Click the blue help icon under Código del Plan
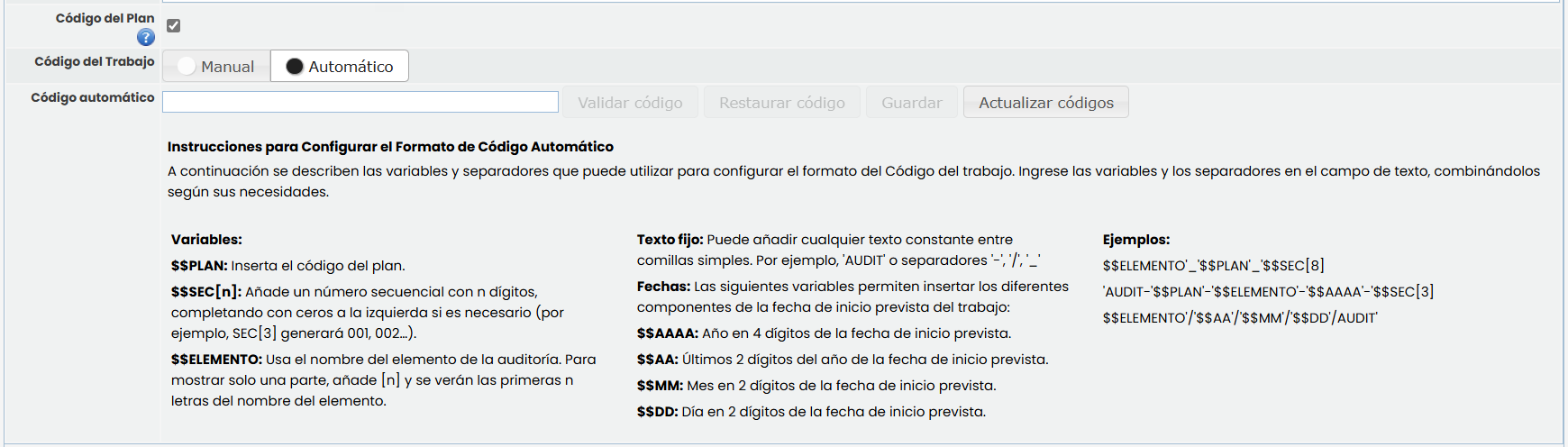 coord(146,37)
